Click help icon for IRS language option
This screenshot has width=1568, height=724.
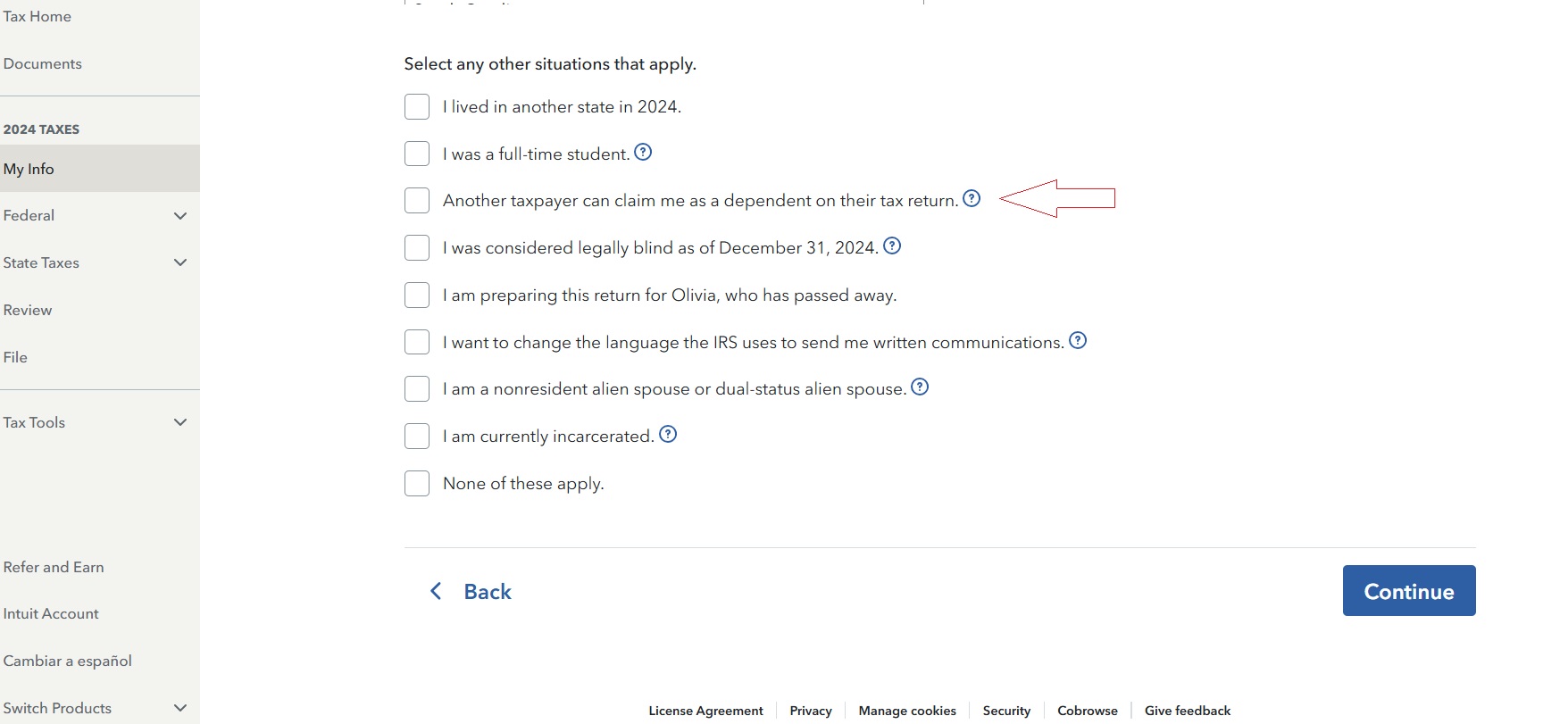coord(1078,340)
